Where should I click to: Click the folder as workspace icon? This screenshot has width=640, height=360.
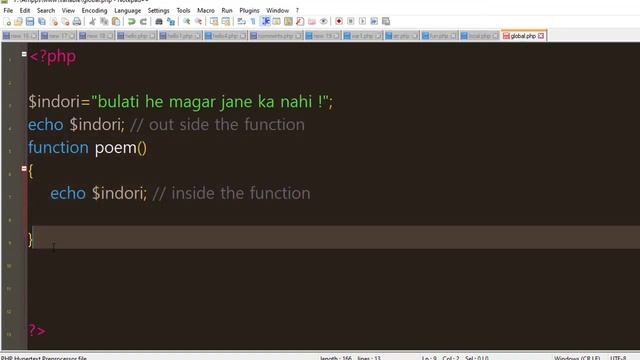[x=312, y=22]
